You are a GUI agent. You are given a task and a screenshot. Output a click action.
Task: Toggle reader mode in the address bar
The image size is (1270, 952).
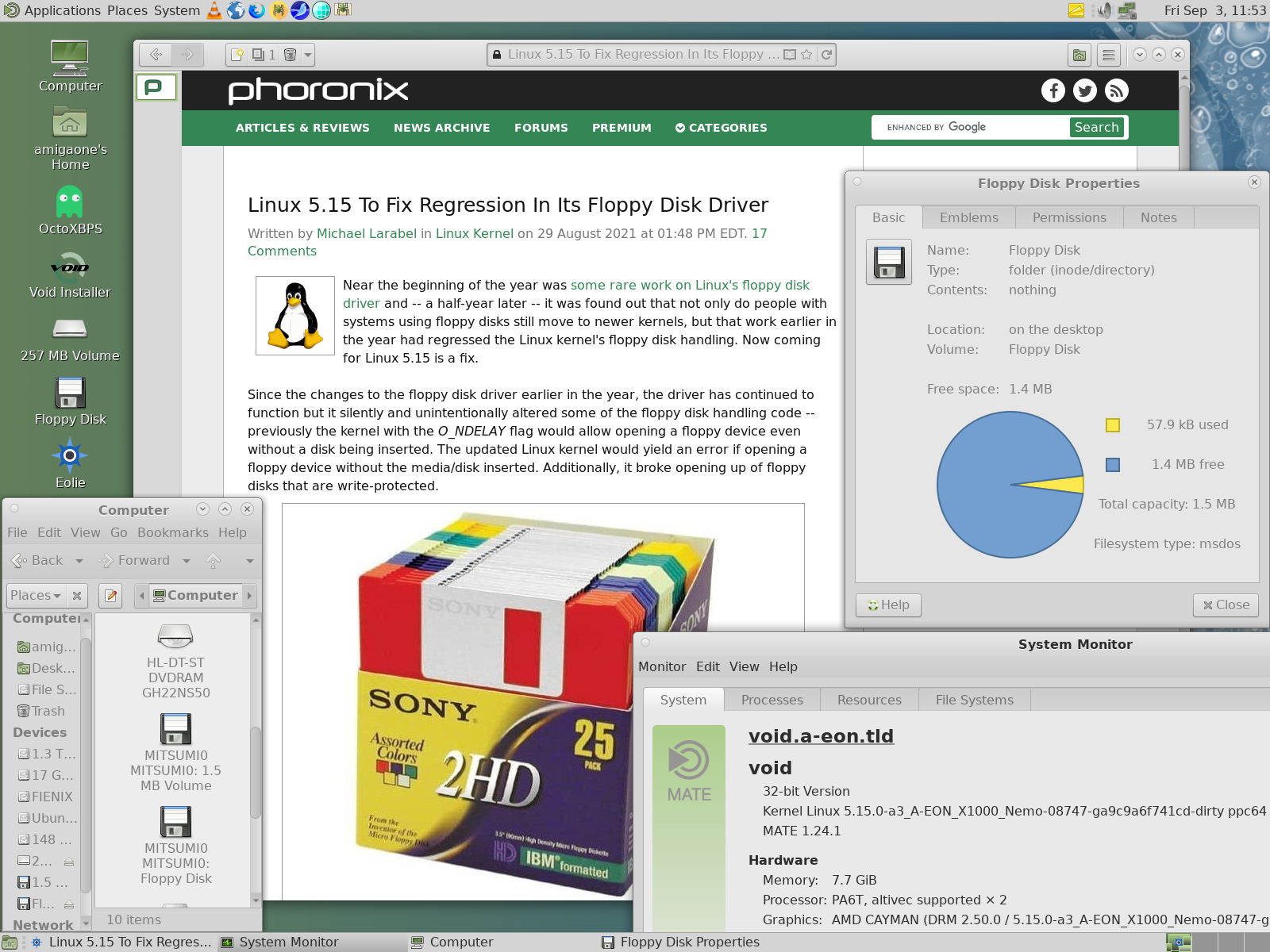789,55
